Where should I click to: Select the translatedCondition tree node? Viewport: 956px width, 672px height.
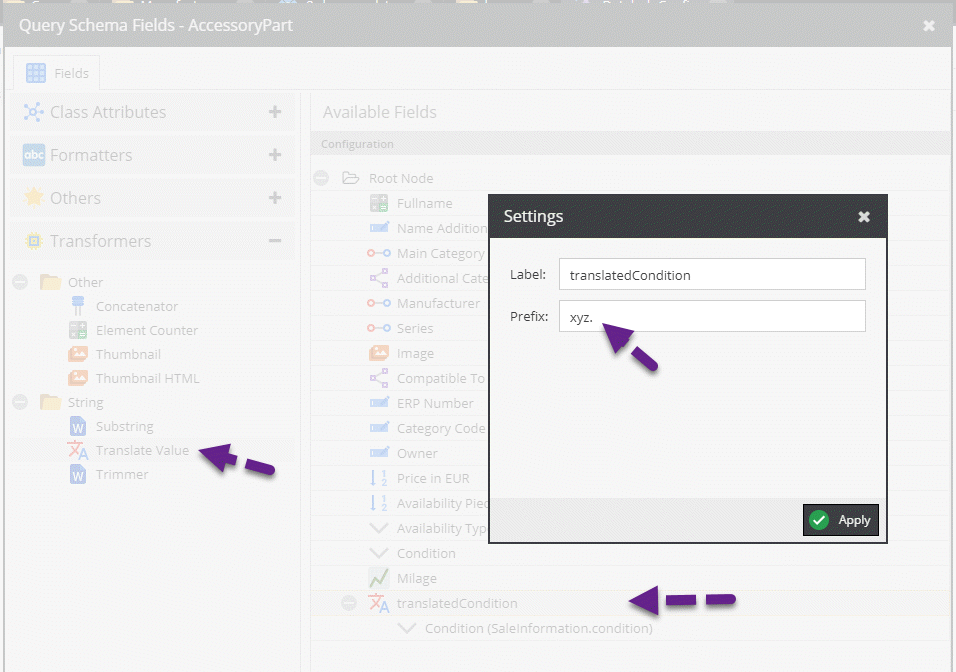457,603
